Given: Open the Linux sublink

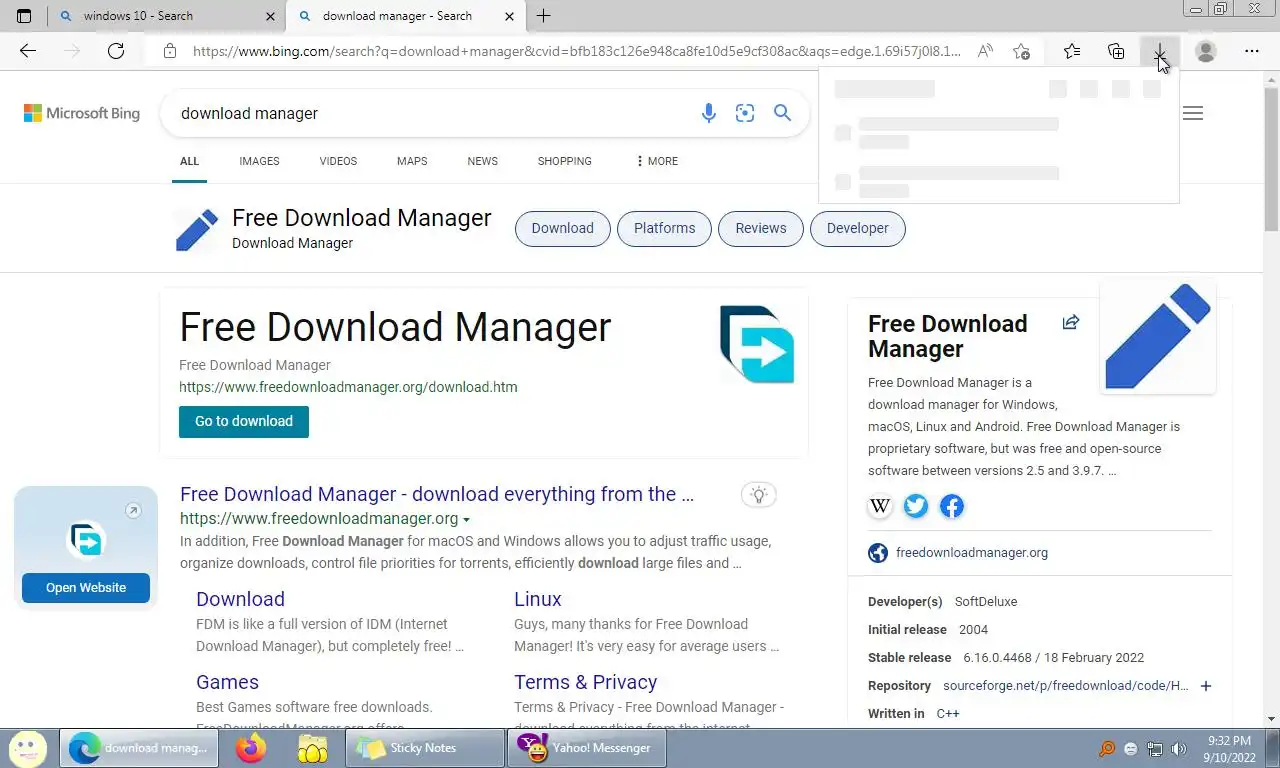Looking at the screenshot, I should pos(538,599).
